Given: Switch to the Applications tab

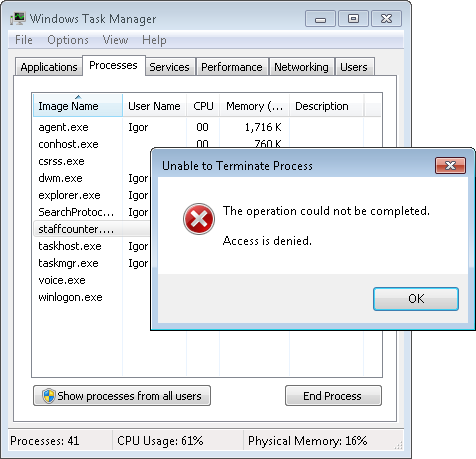Looking at the screenshot, I should pyautogui.click(x=49, y=67).
